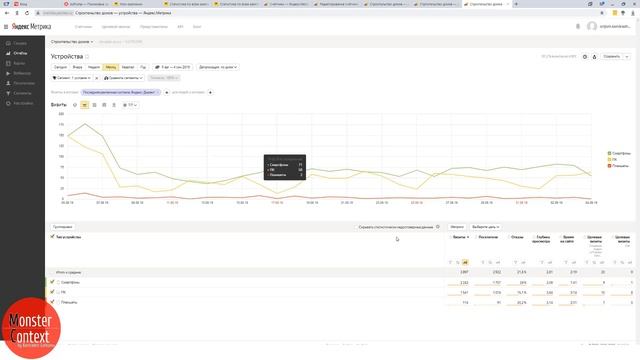Select the pie chart view icon

(75, 105)
